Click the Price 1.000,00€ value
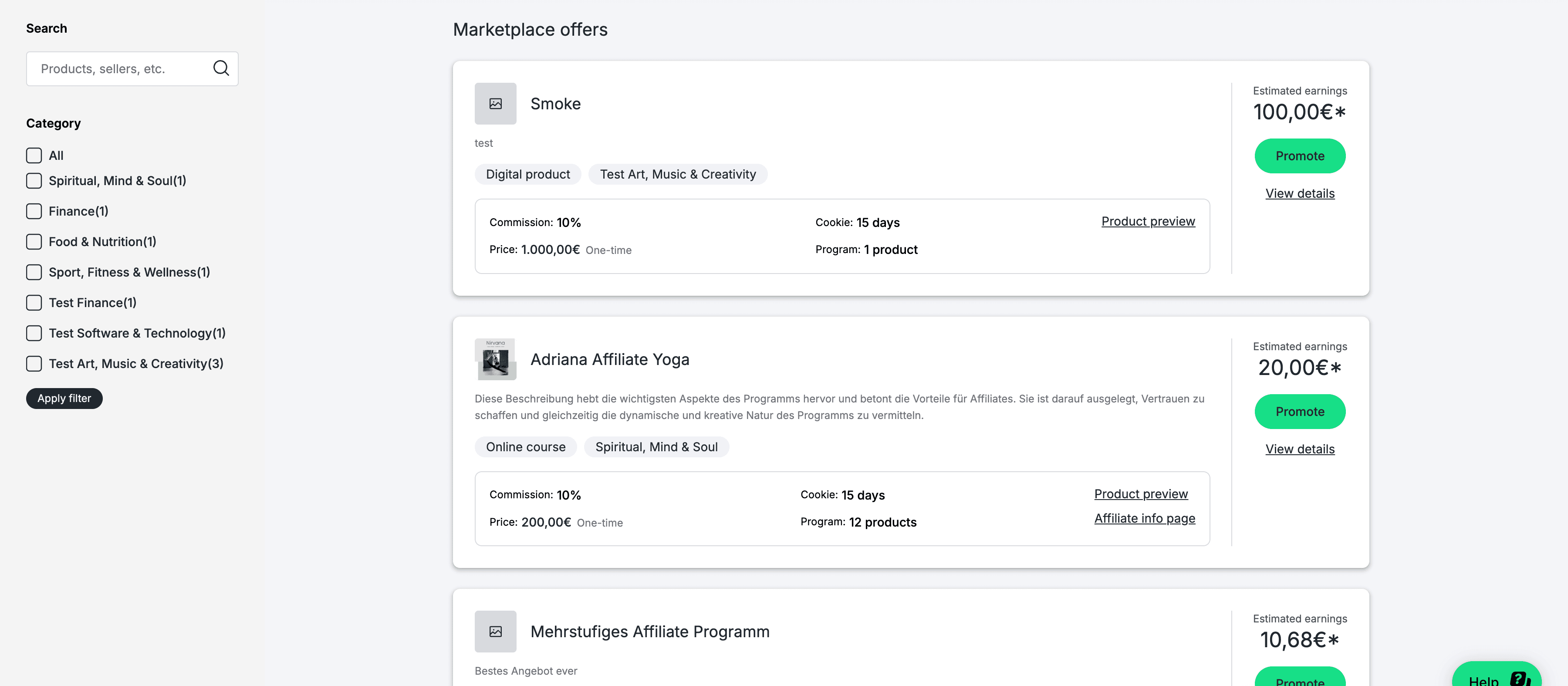 pyautogui.click(x=550, y=250)
